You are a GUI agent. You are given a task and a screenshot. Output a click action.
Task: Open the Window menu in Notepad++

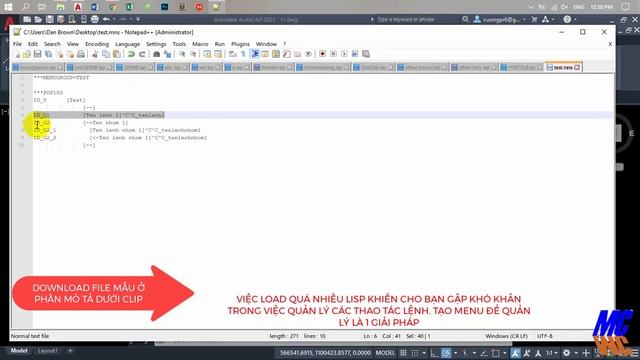click(x=266, y=44)
